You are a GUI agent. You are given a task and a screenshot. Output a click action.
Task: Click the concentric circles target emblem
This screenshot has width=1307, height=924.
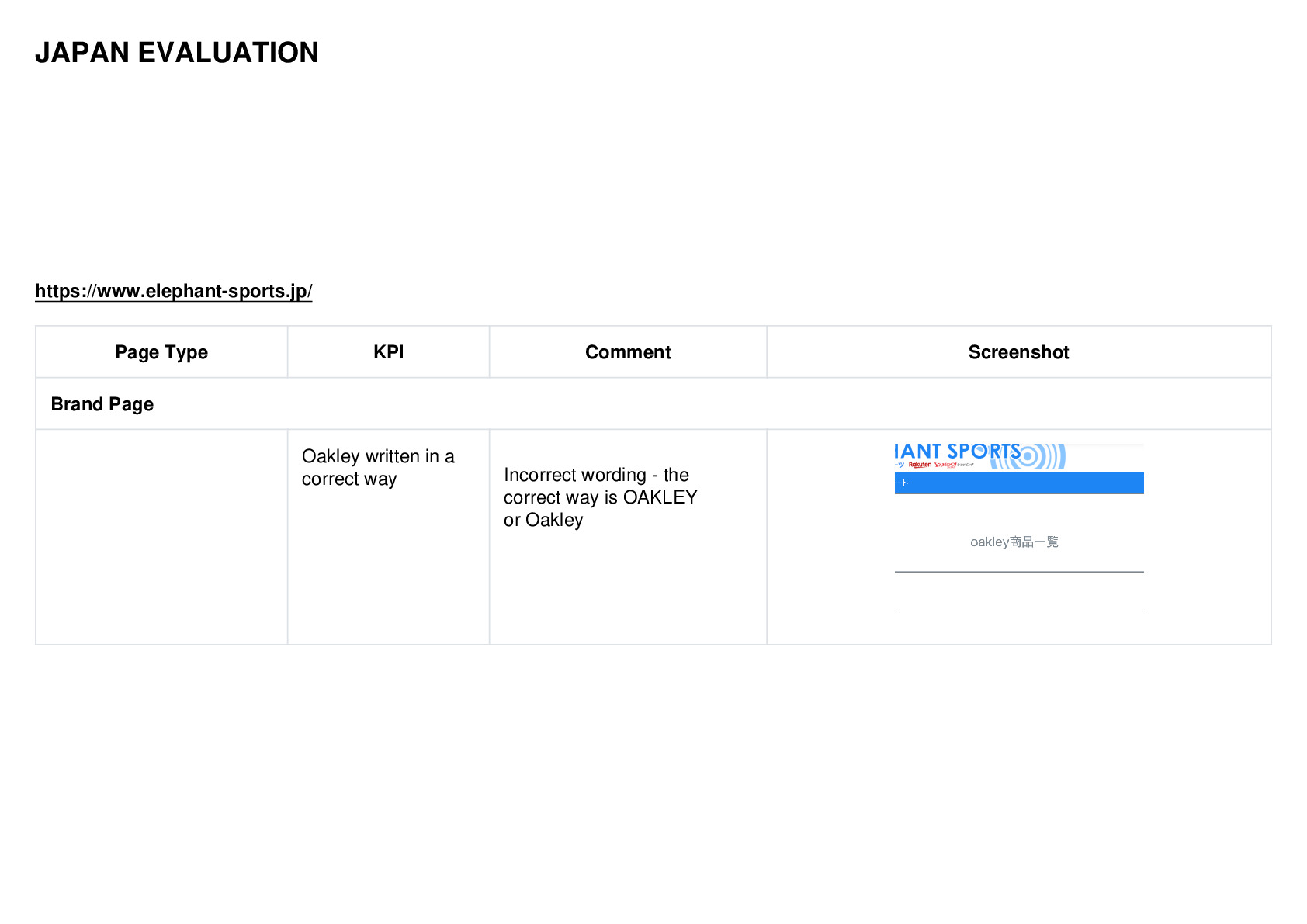(1028, 456)
